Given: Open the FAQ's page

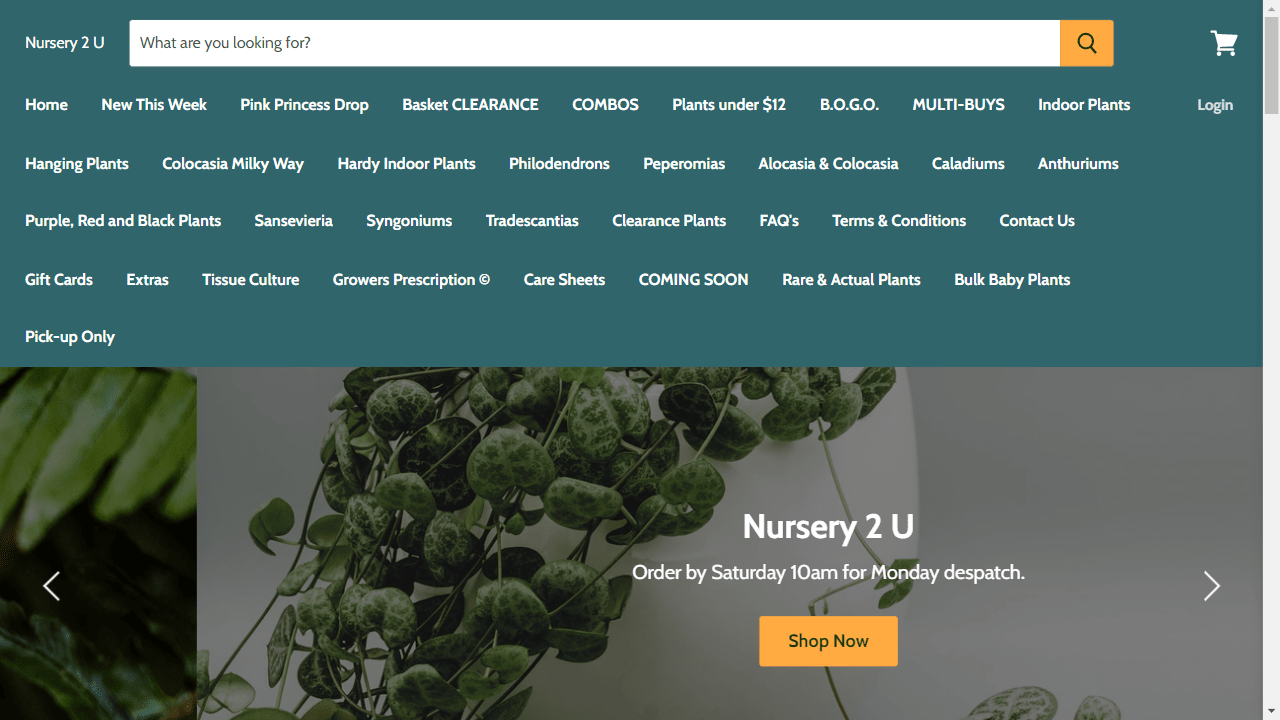Looking at the screenshot, I should [x=779, y=221].
